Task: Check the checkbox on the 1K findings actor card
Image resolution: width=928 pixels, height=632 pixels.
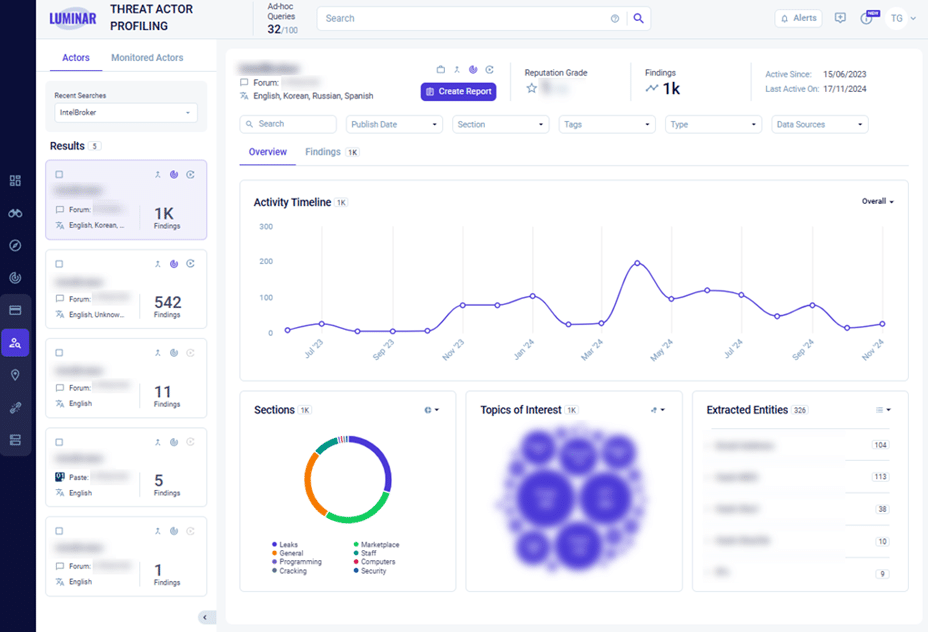Action: coord(59,174)
